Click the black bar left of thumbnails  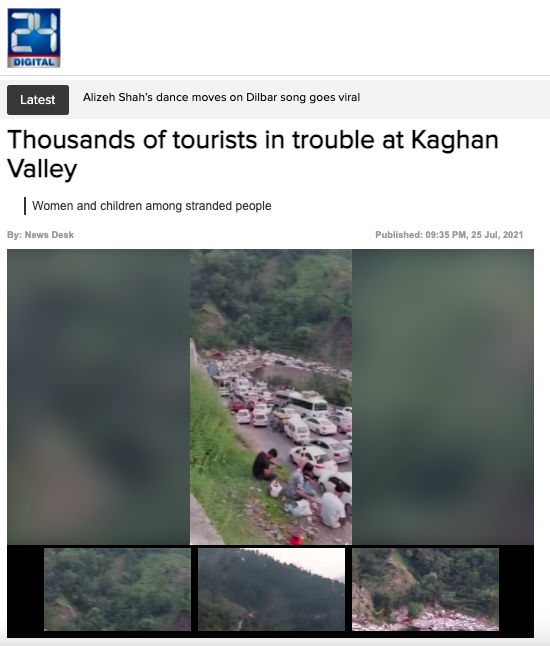26,589
